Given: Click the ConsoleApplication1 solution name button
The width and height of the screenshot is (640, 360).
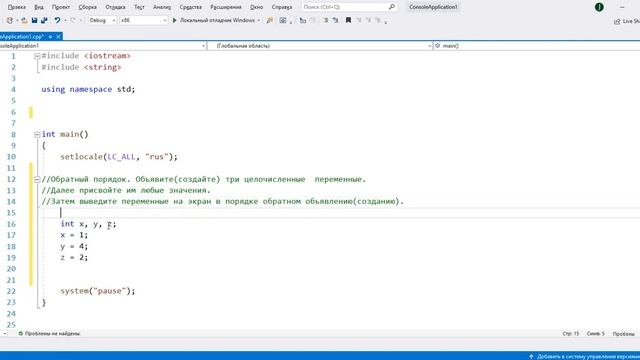Looking at the screenshot, I should (x=433, y=7).
